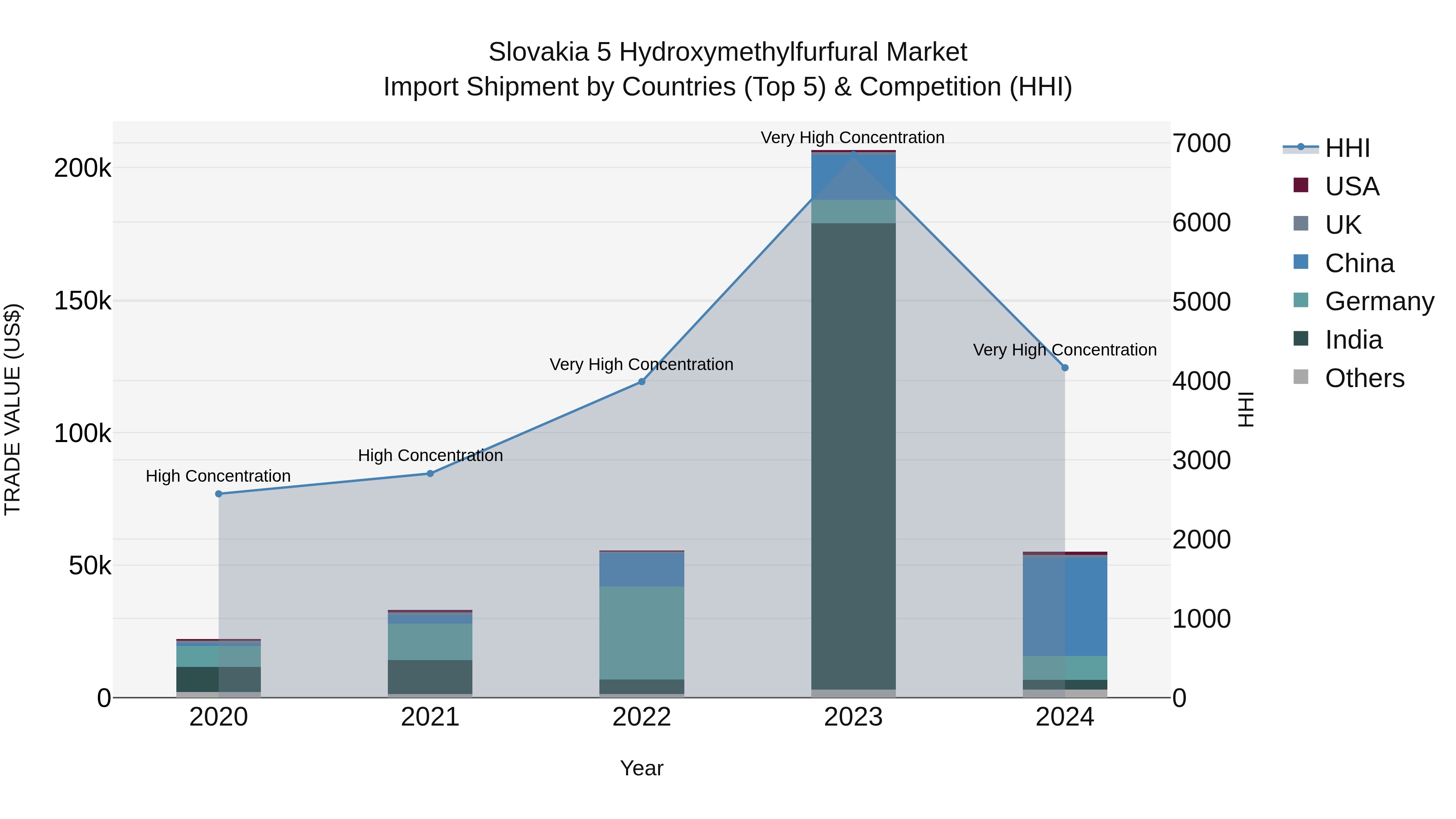Click the 7000 HHI axis tick
The width and height of the screenshot is (1456, 819).
tap(1202, 144)
